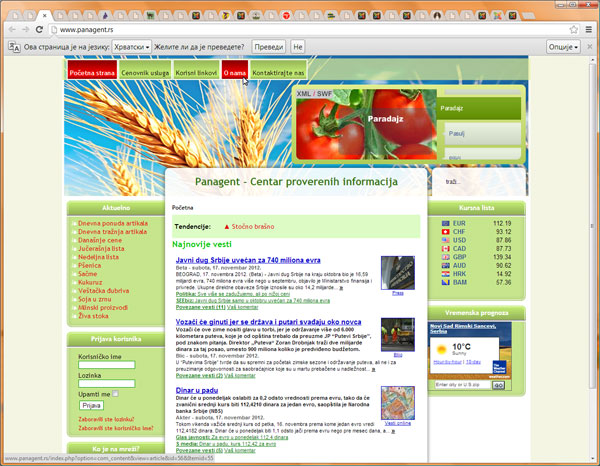Click the browser back arrow button
This screenshot has height=466, width=600.
11,30
